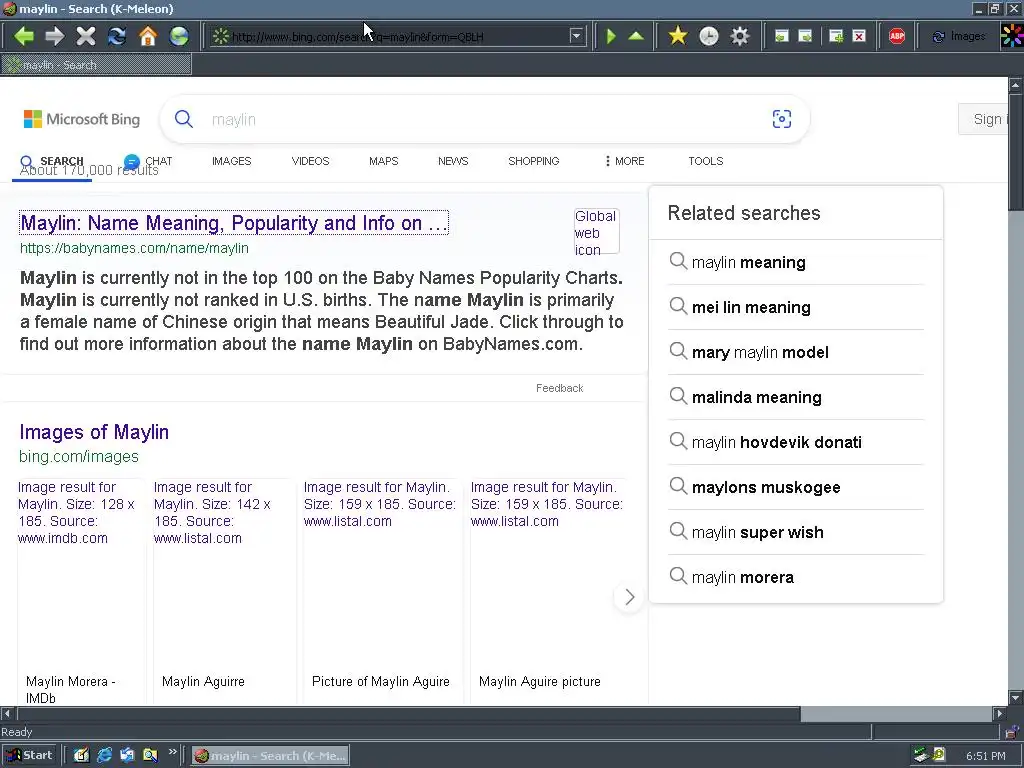Switch to the IMAGES tab
1024x768 pixels.
231,161
